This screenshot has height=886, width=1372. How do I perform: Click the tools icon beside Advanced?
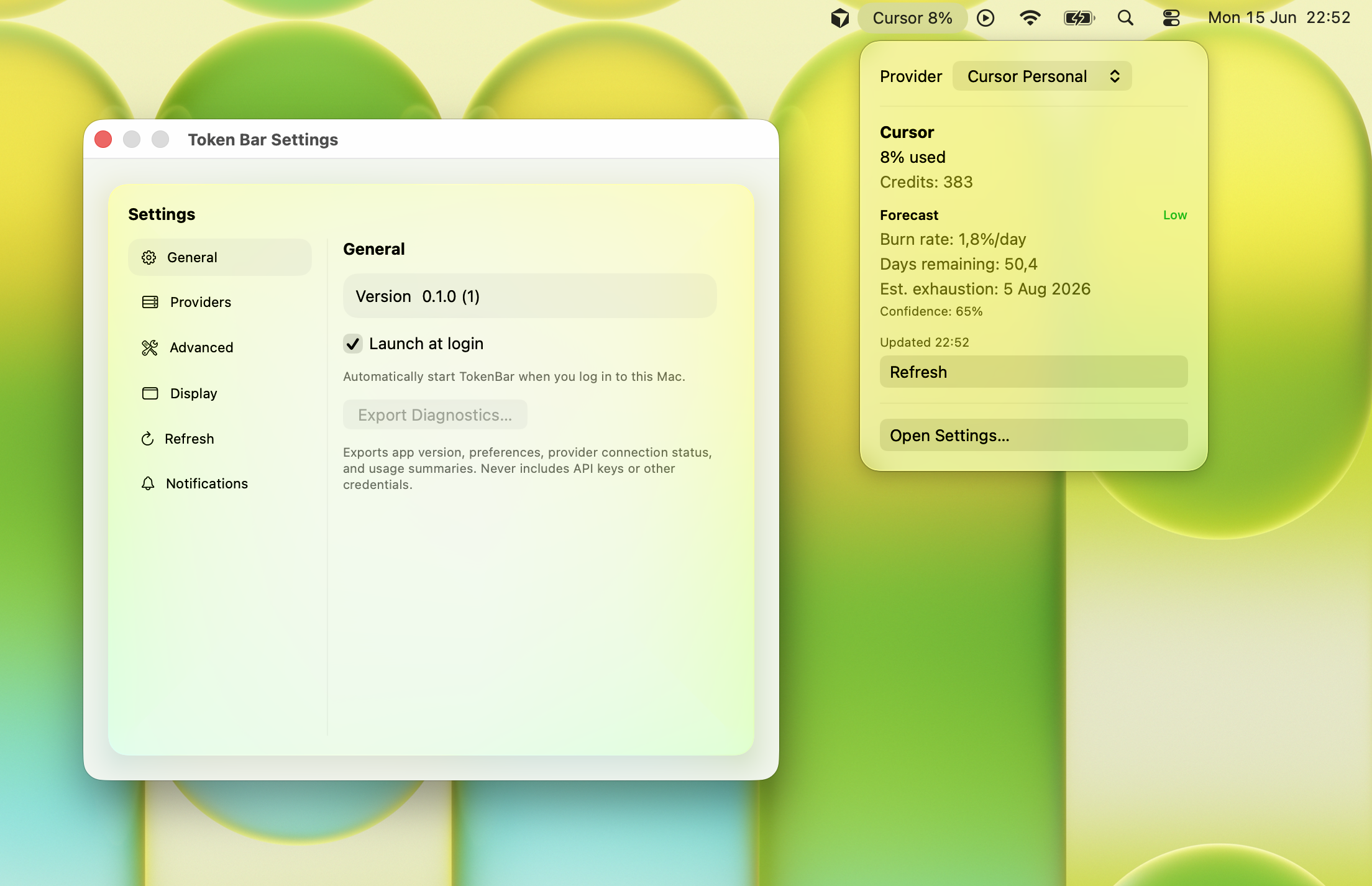(x=150, y=347)
